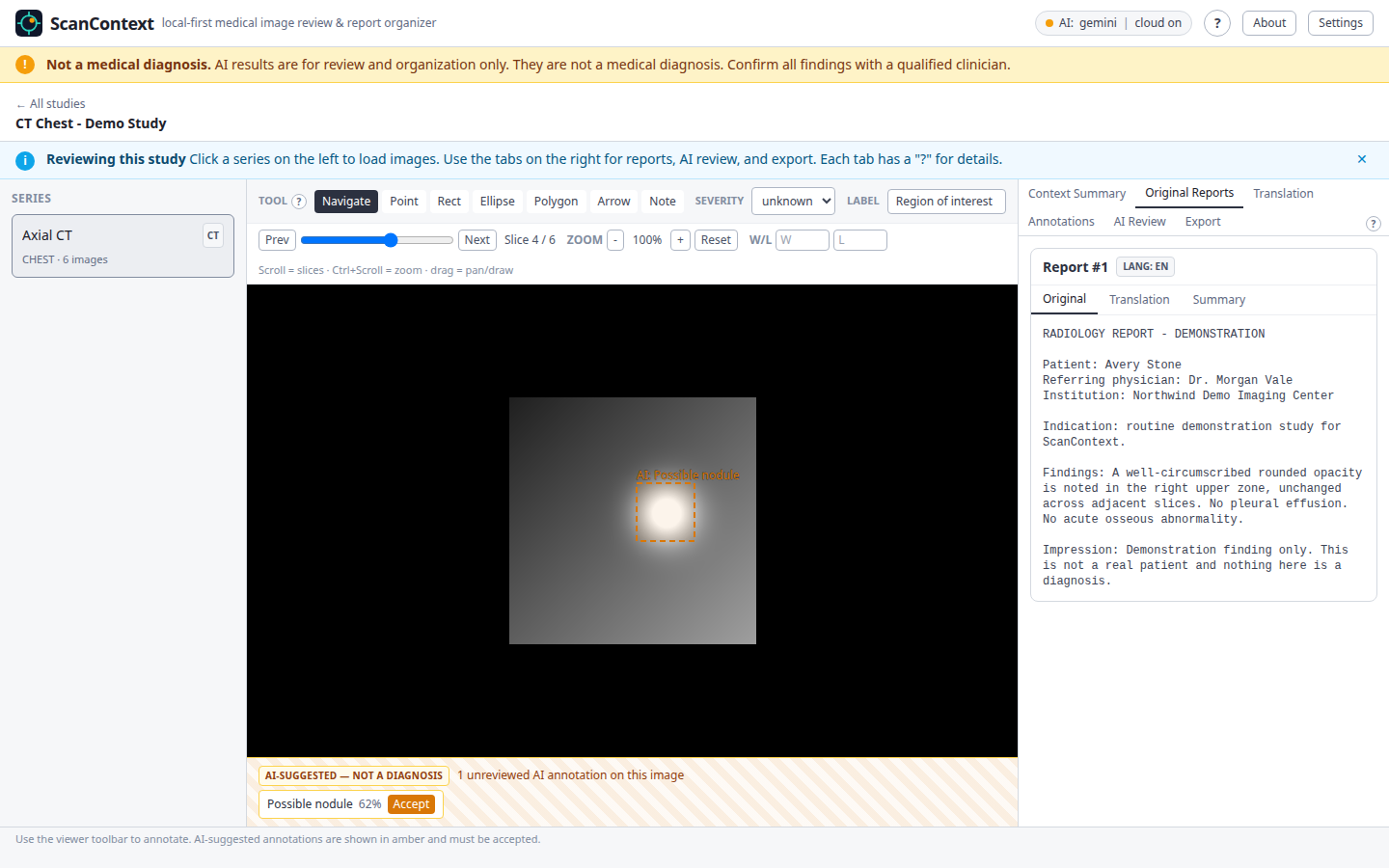The image size is (1389, 868).
Task: Click the right panel tabs help icon
Action: point(1374,224)
